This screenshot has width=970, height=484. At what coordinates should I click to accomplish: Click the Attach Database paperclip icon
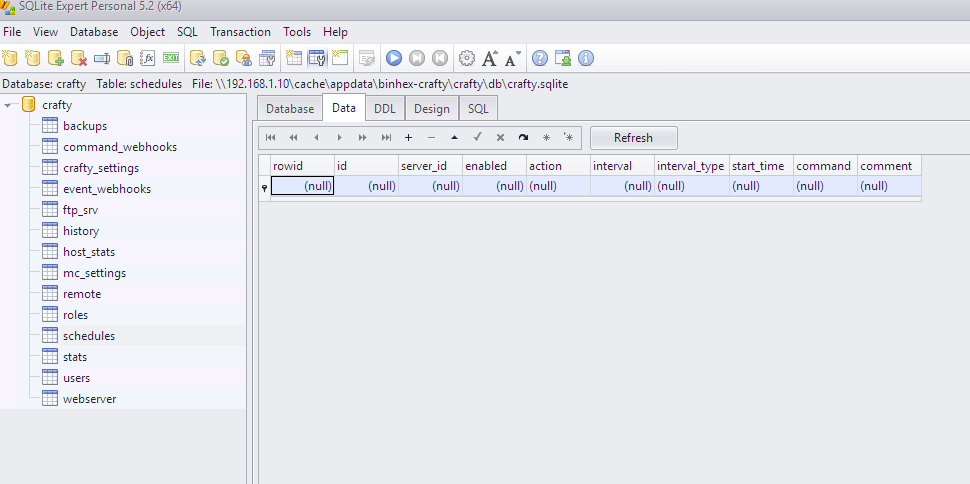pyautogui.click(x=125, y=58)
